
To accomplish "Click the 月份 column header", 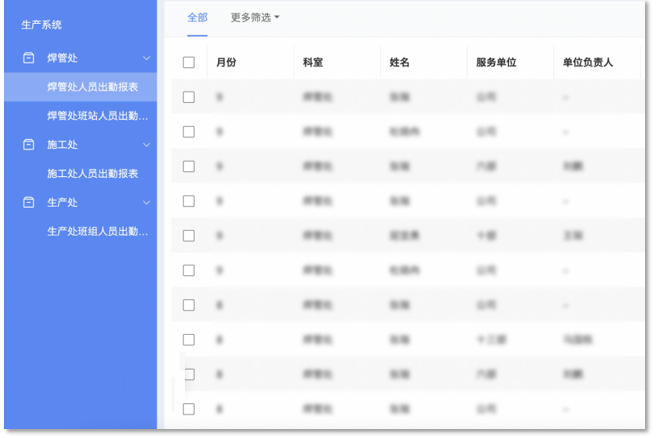I will pos(226,62).
